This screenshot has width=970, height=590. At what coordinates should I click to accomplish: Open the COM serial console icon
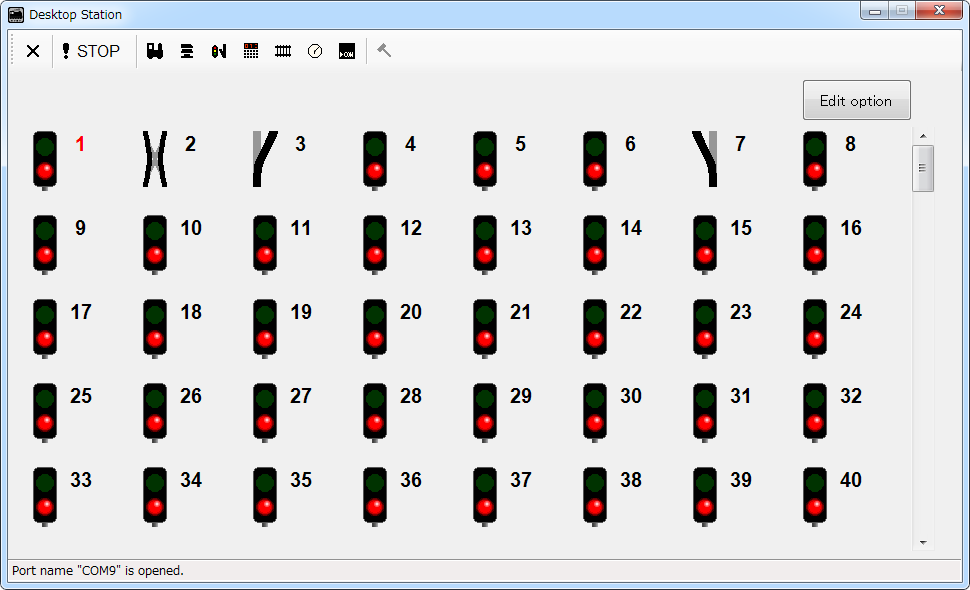pyautogui.click(x=347, y=51)
